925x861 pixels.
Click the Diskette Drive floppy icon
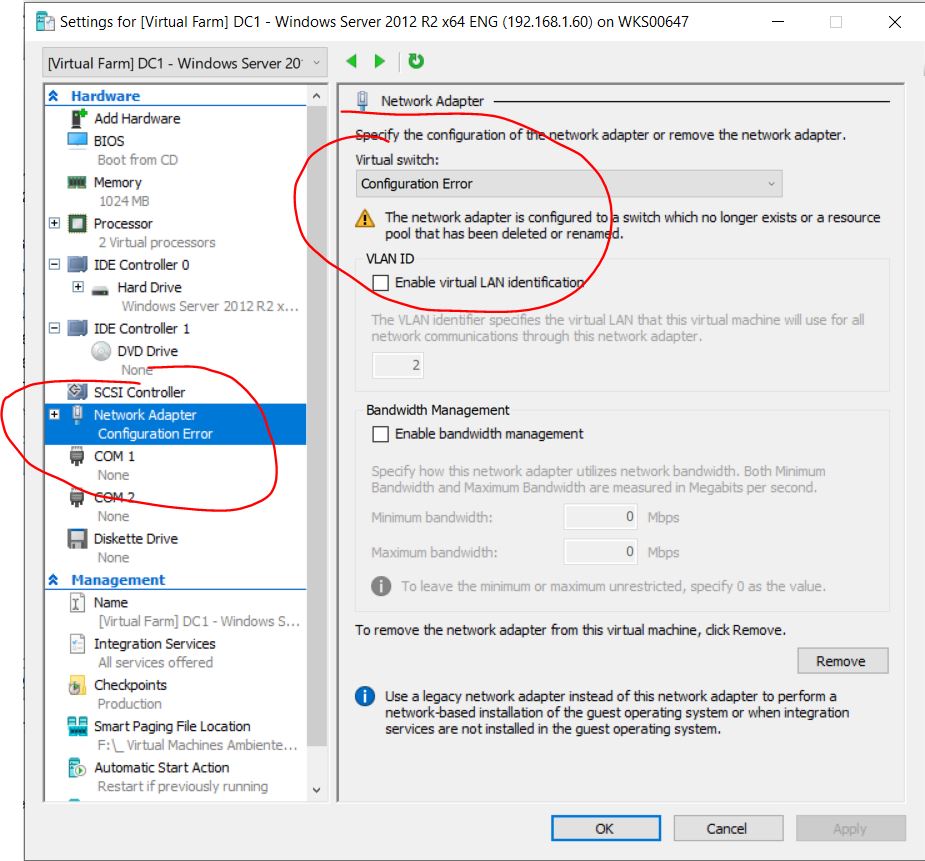tap(77, 538)
